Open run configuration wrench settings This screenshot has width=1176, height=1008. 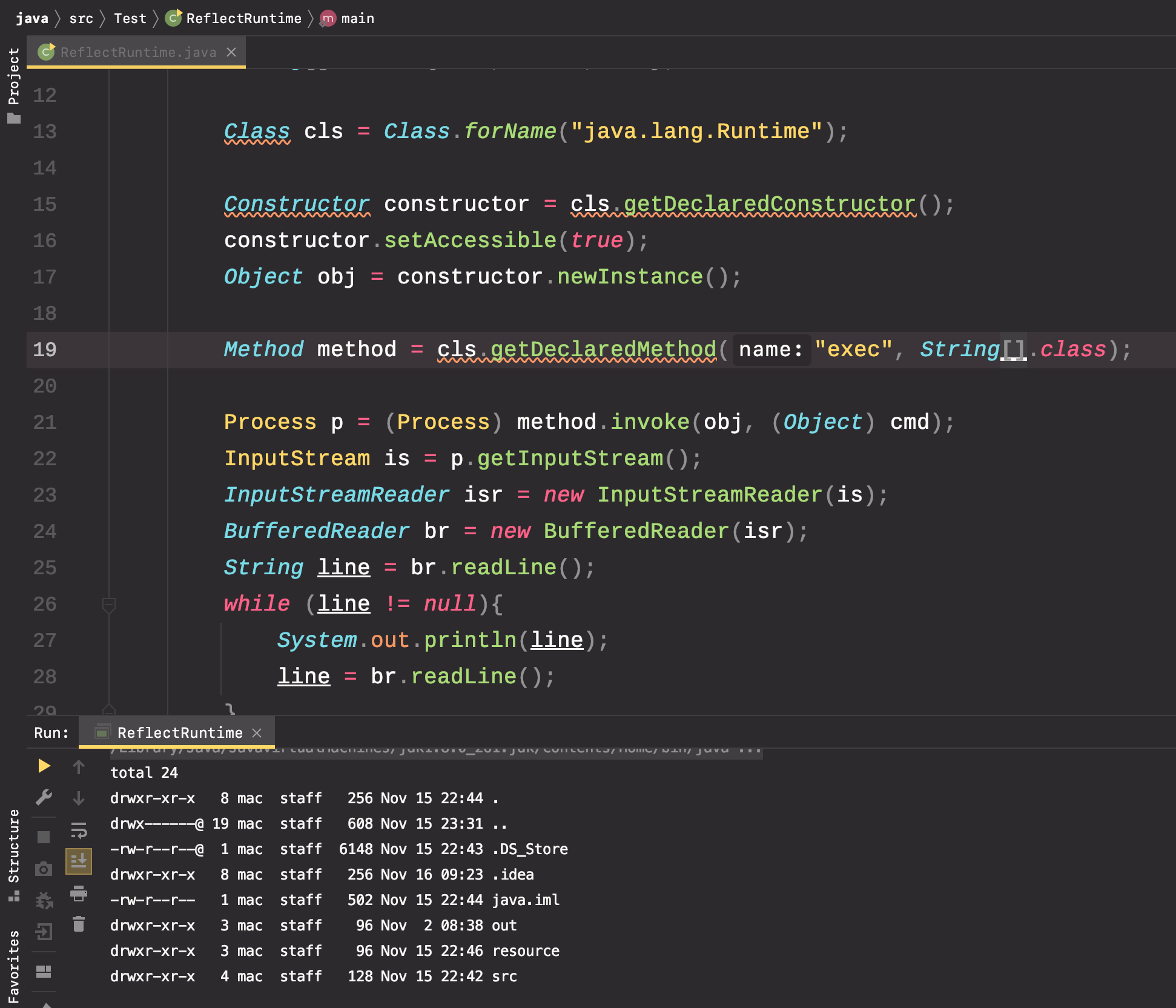(44, 797)
